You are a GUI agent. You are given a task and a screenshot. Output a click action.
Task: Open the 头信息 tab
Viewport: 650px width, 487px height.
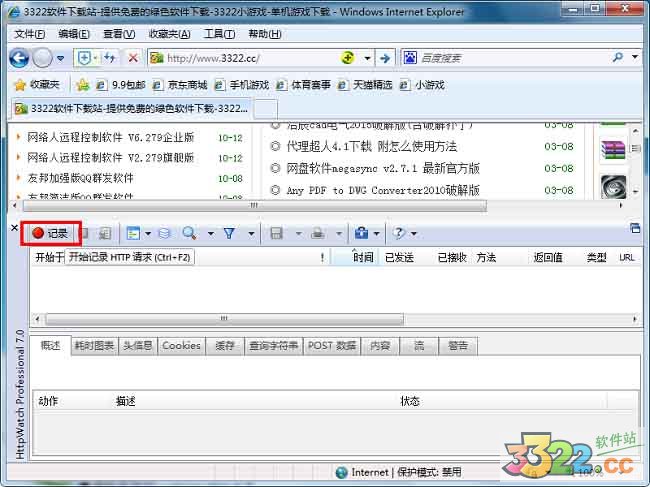pyautogui.click(x=138, y=346)
